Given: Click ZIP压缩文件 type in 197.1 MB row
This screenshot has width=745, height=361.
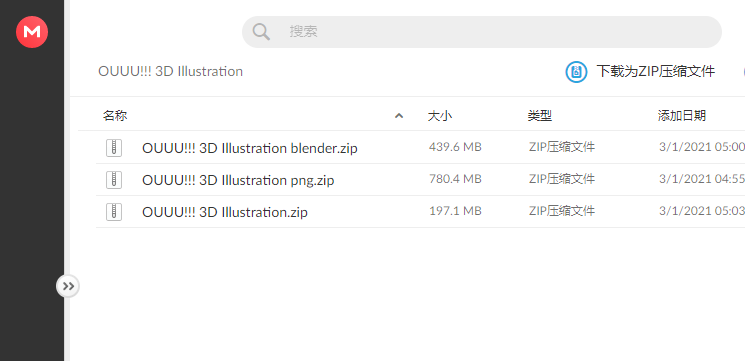Looking at the screenshot, I should tap(562, 211).
